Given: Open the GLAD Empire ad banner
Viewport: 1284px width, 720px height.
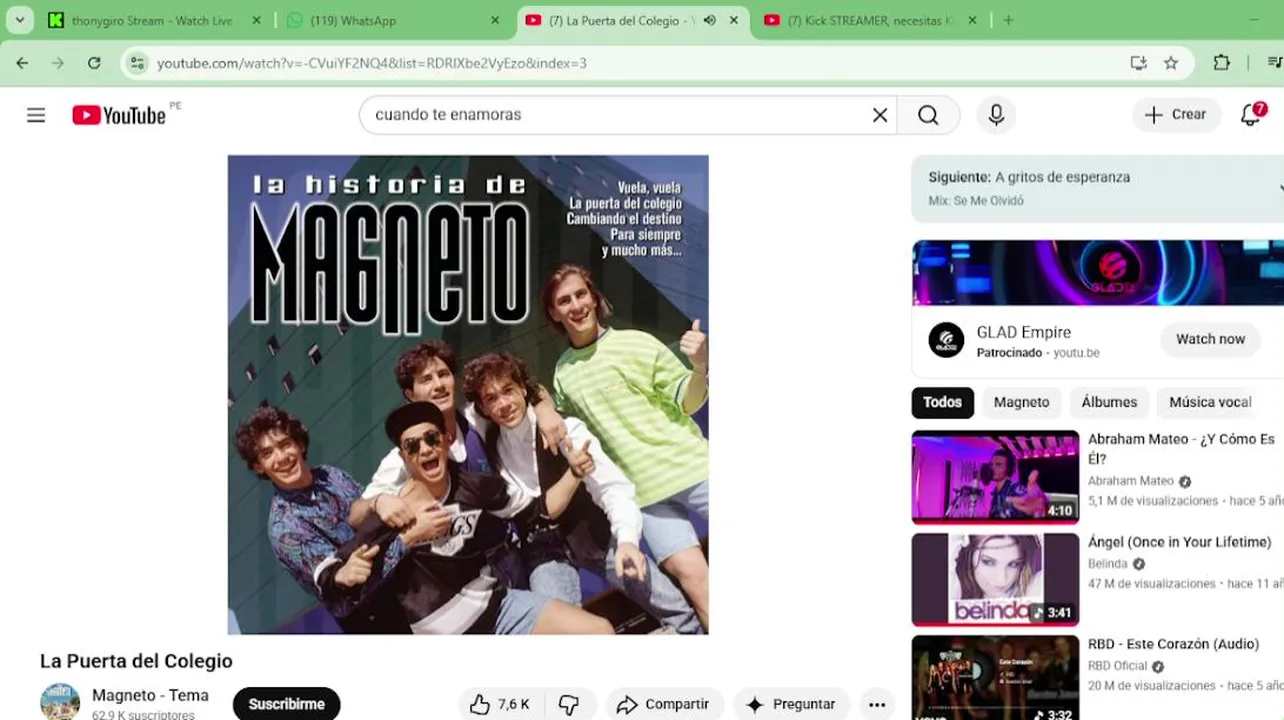Looking at the screenshot, I should coord(1098,272).
